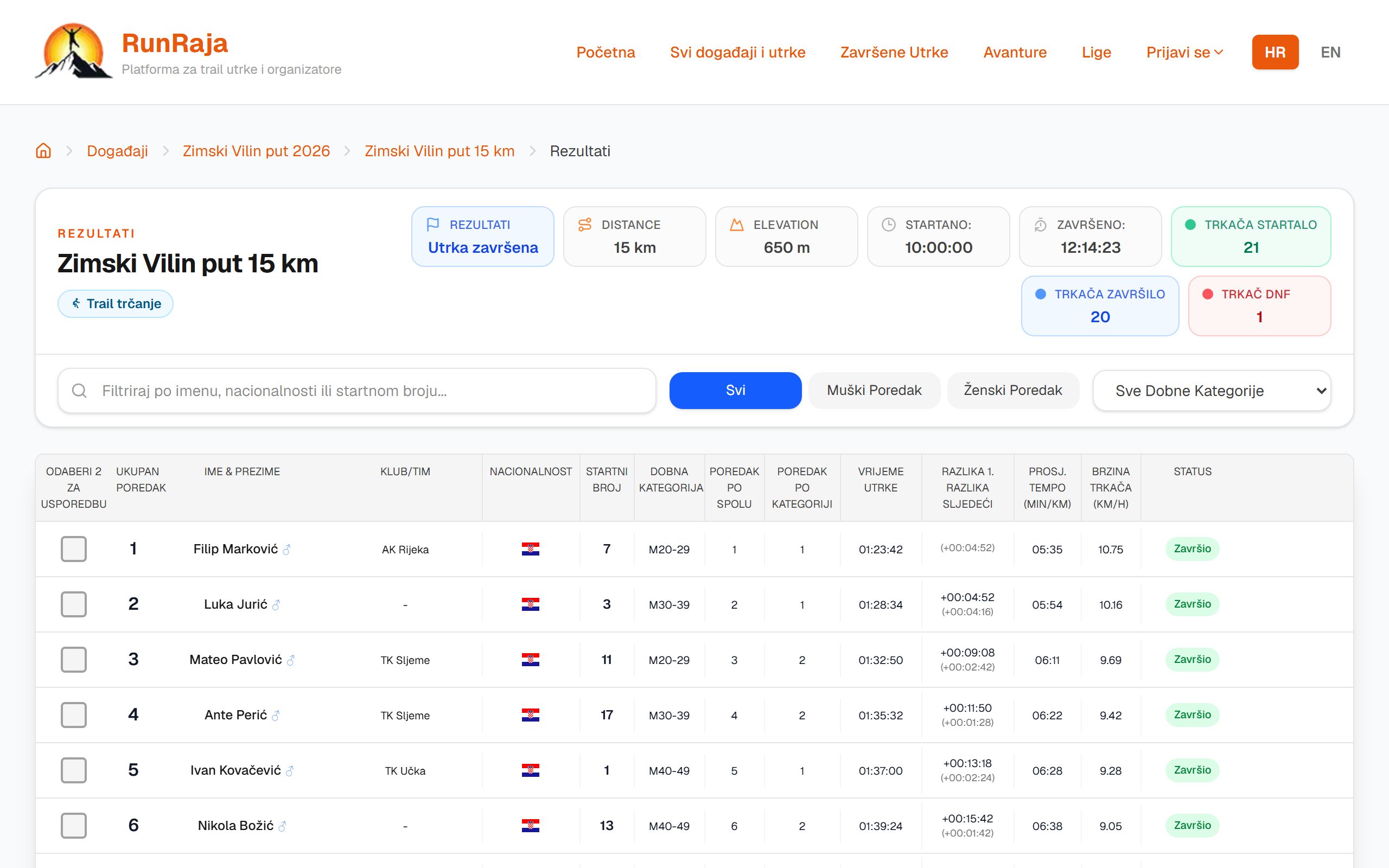The image size is (1389, 868).
Task: Click the route icon beside Distance
Action: click(585, 225)
